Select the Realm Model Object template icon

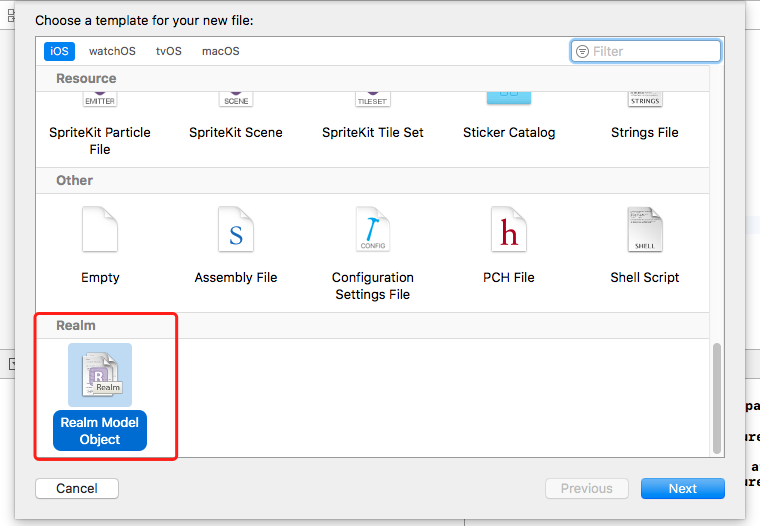pyautogui.click(x=100, y=375)
